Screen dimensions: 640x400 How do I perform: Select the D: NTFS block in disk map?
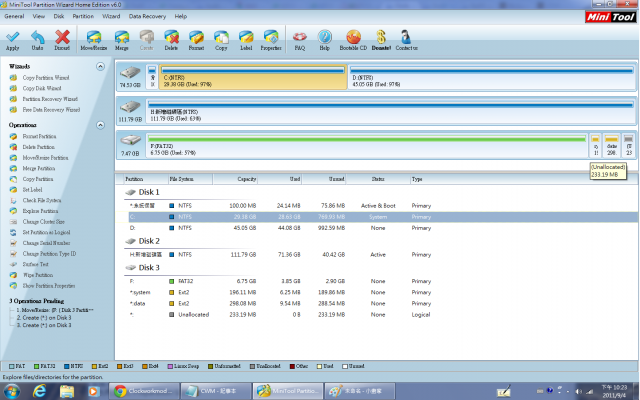[492, 77]
